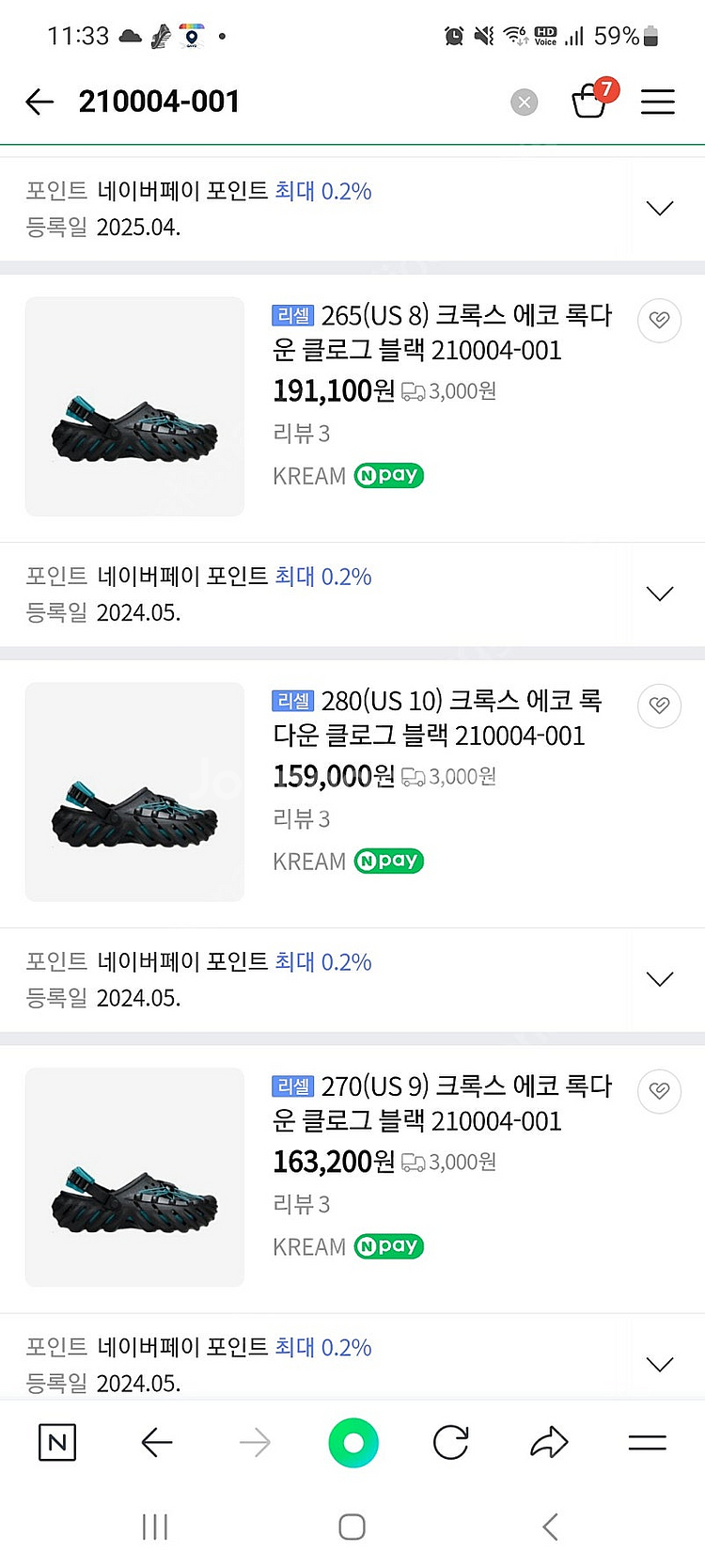
Task: Reload the page with refresh icon
Action: pyautogui.click(x=451, y=1442)
